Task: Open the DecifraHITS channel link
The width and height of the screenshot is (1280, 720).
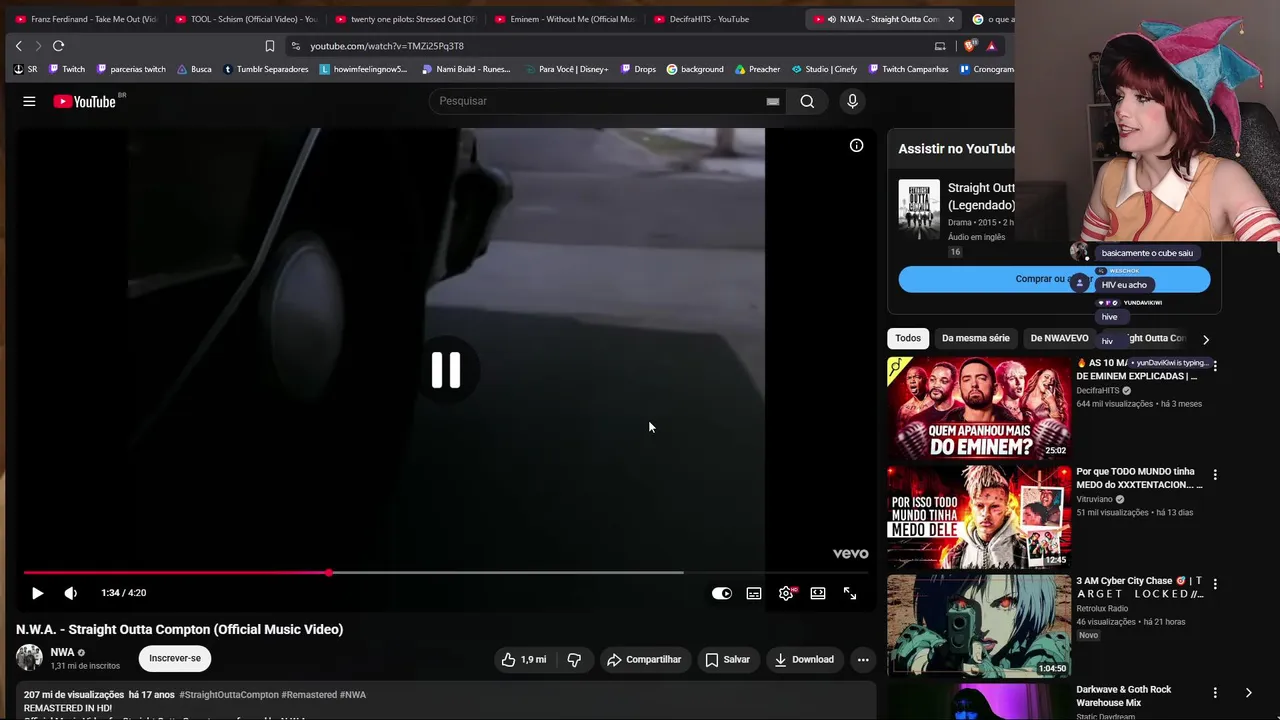Action: (1098, 391)
